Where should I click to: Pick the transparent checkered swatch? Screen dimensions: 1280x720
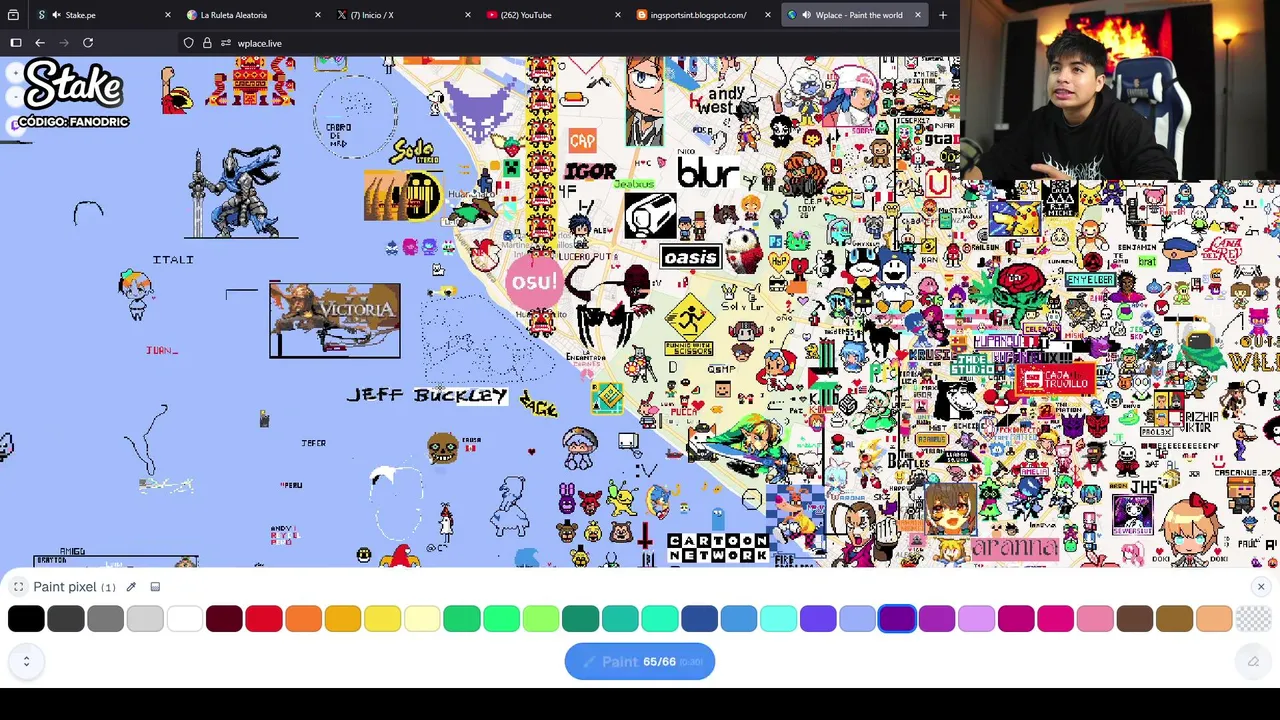[1254, 619]
